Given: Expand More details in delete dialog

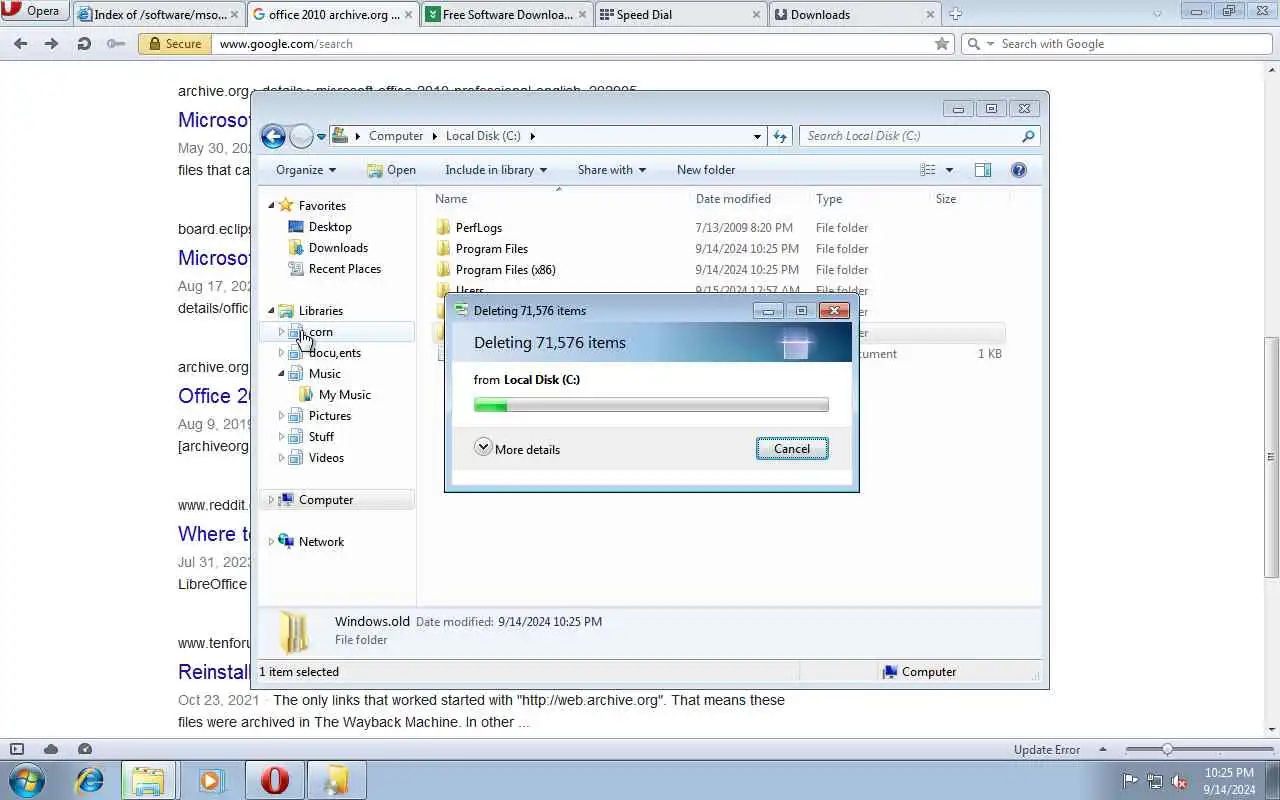Looking at the screenshot, I should (517, 449).
